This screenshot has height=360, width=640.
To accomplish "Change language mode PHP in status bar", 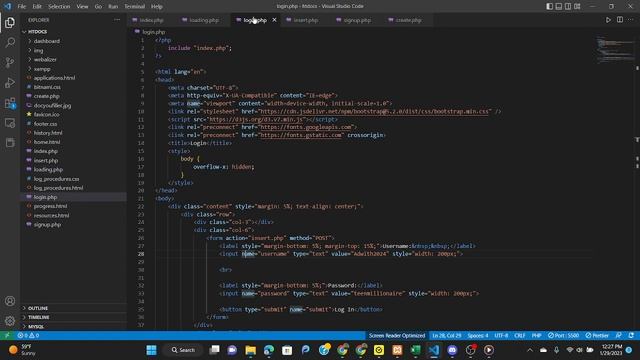I will click(536, 335).
